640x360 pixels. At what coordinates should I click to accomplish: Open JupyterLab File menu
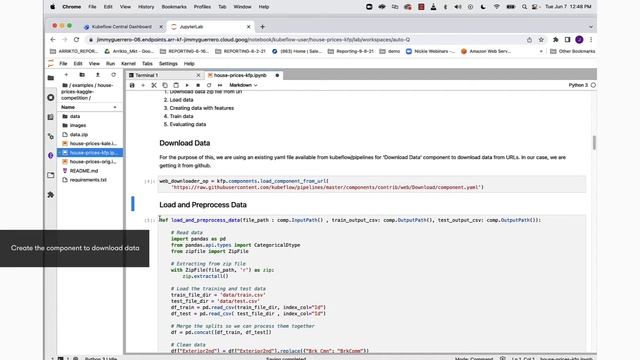(x=63, y=64)
